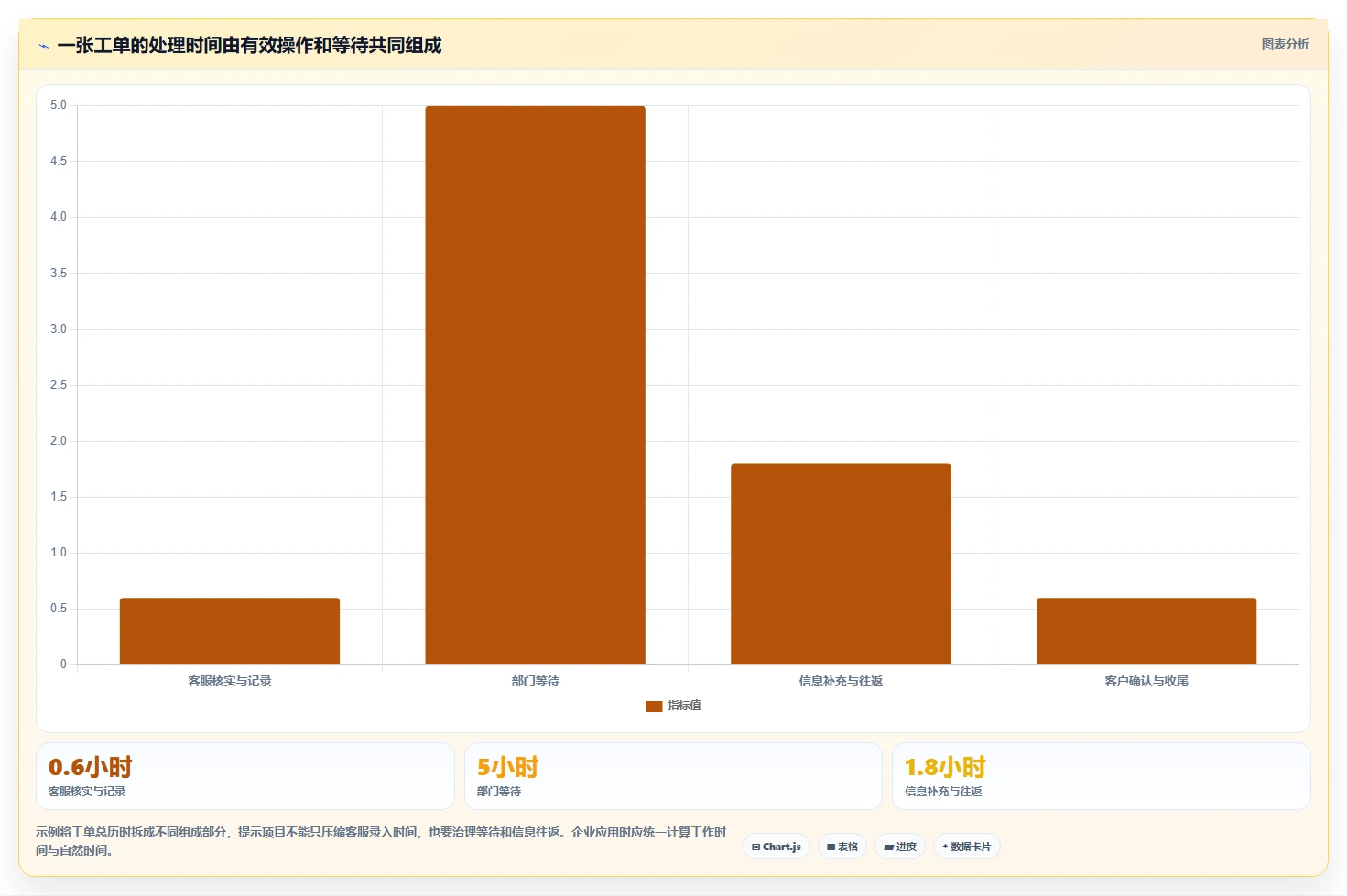Click the 2.5 y-axis tick label

click(x=59, y=385)
